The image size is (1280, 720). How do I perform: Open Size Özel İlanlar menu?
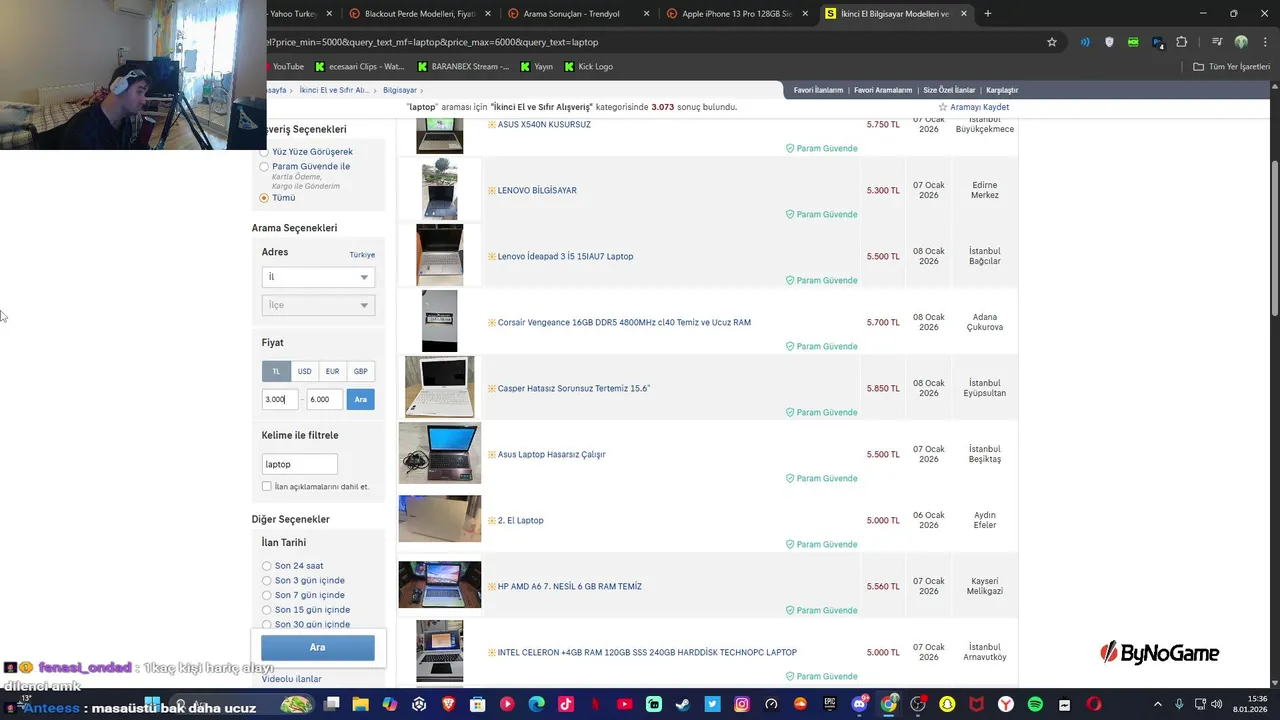[949, 90]
